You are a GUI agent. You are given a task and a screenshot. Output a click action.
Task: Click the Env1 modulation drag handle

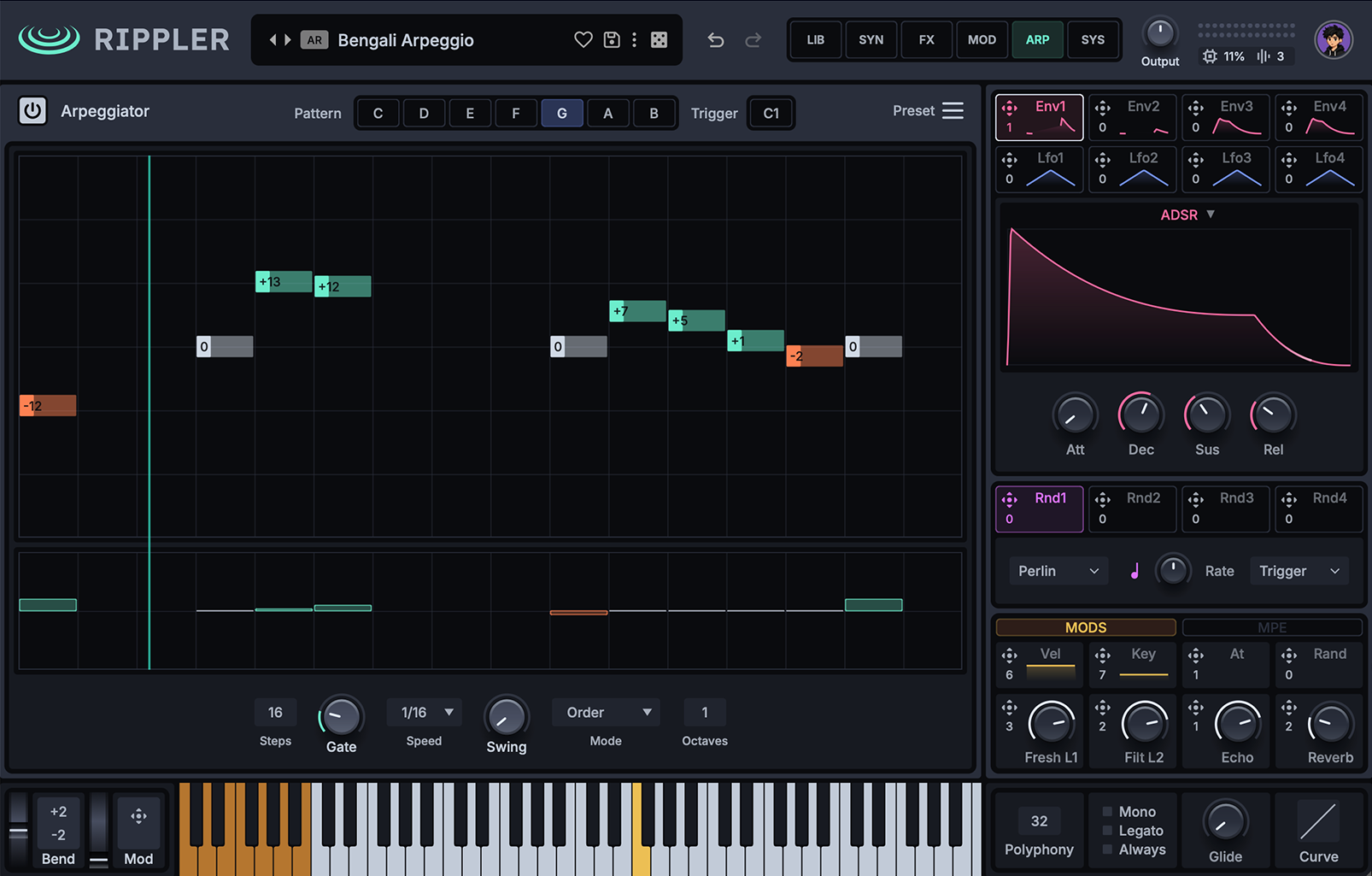click(x=1010, y=107)
